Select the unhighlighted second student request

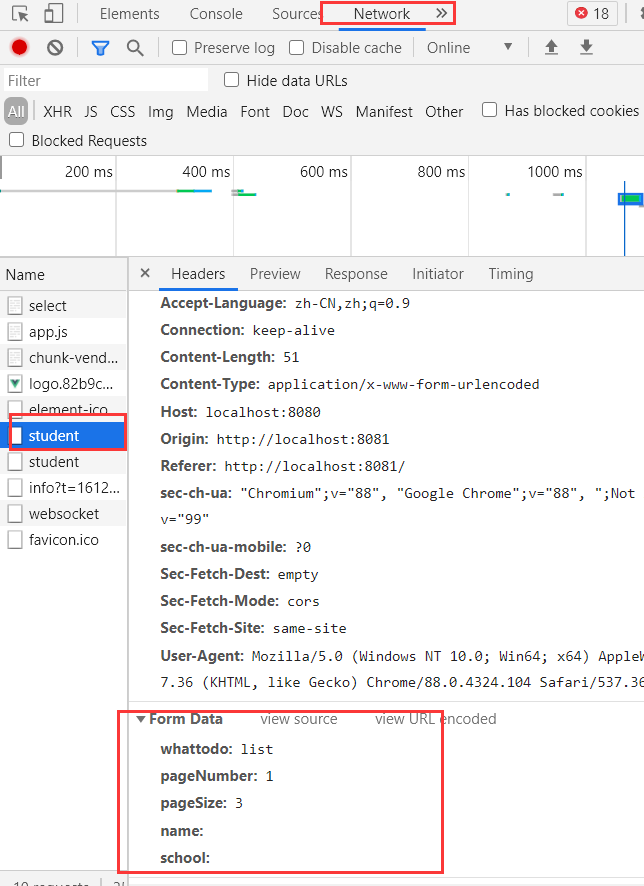click(63, 462)
